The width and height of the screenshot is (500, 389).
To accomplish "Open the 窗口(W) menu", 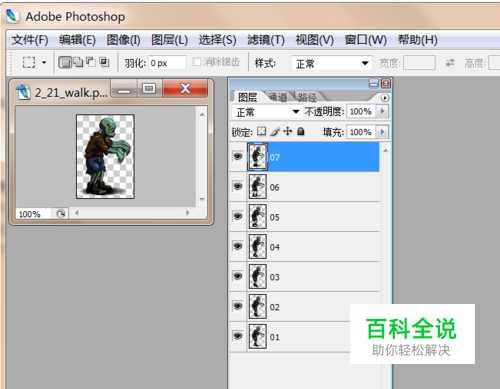I will (x=365, y=40).
